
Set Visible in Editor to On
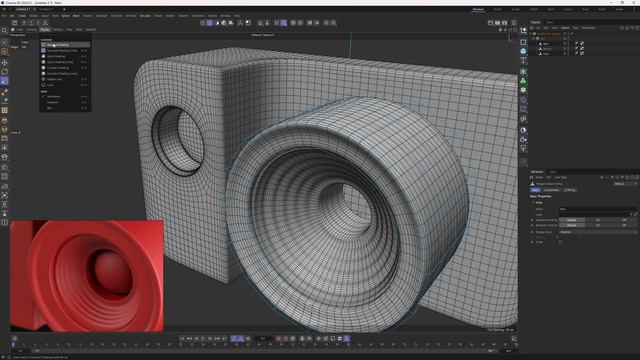598,220
